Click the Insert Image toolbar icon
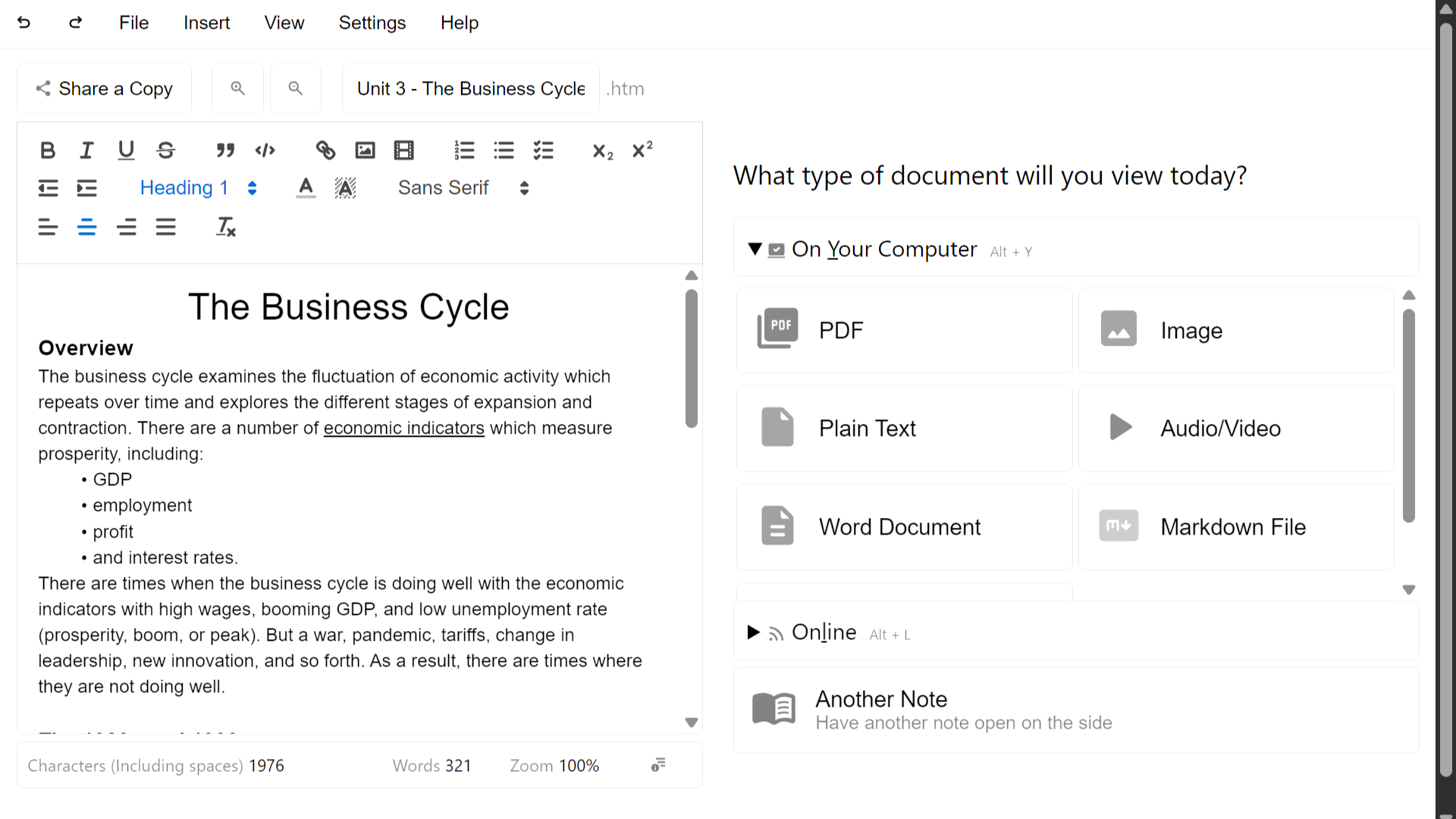This screenshot has width=1456, height=819. tap(365, 150)
